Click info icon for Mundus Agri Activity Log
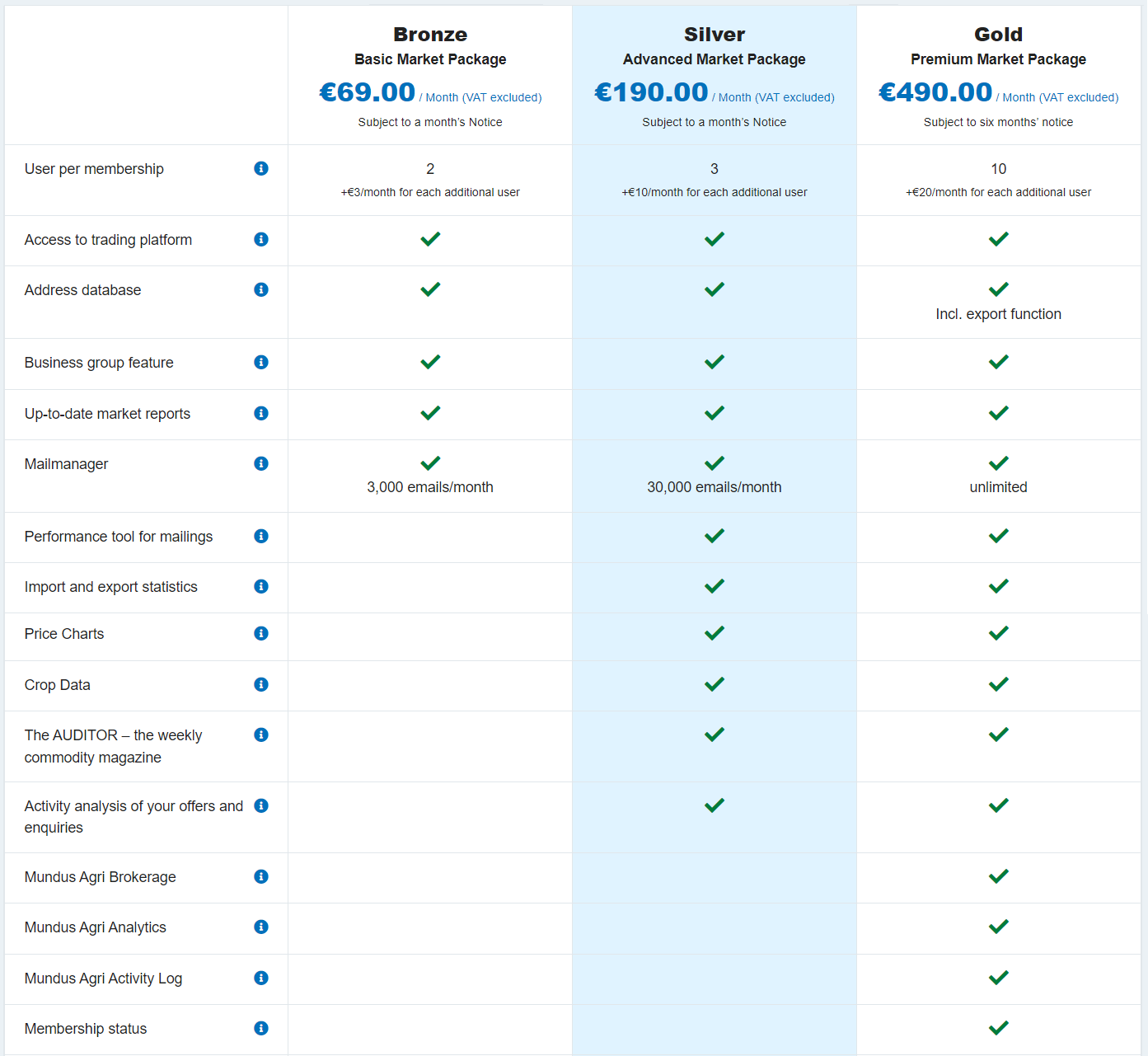This screenshot has height=1056, width=1148. coord(261,978)
